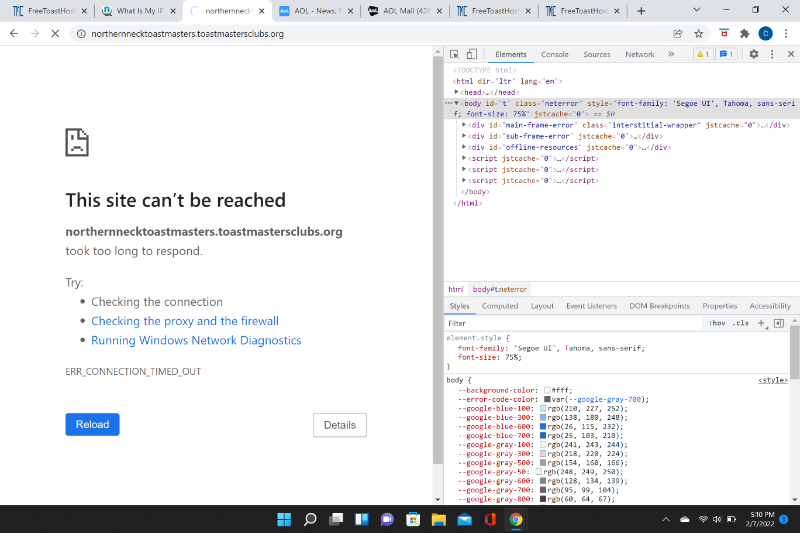Expand the last script node
The width and height of the screenshot is (800, 533).
point(464,180)
